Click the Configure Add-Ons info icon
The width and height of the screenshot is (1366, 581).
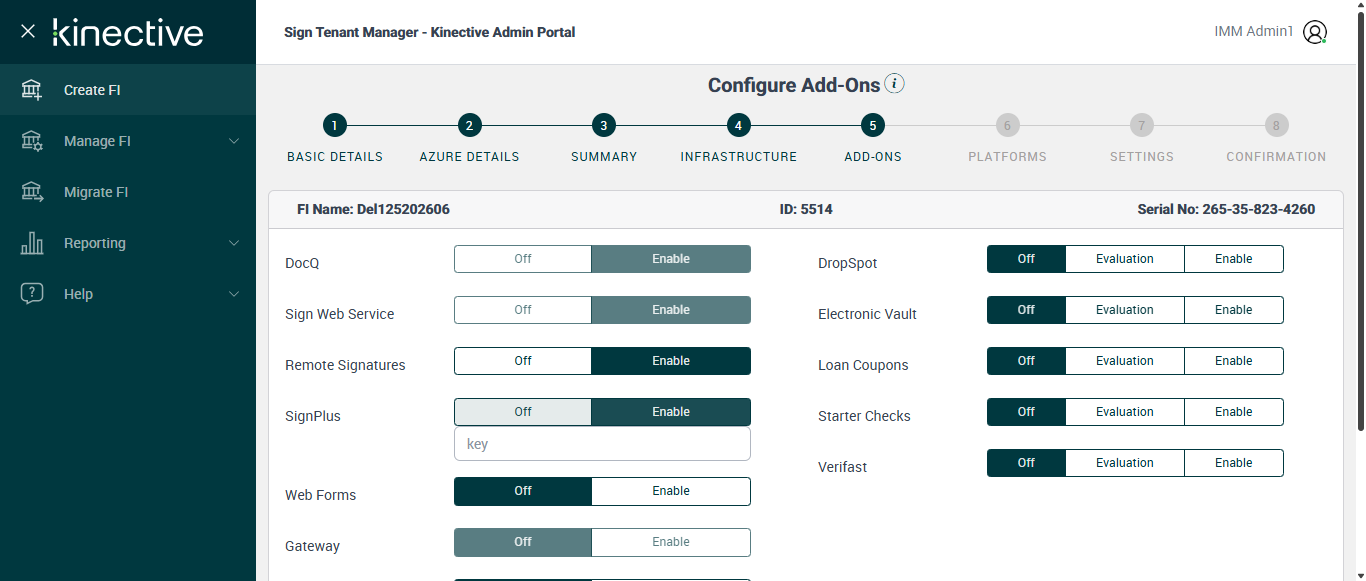(895, 84)
